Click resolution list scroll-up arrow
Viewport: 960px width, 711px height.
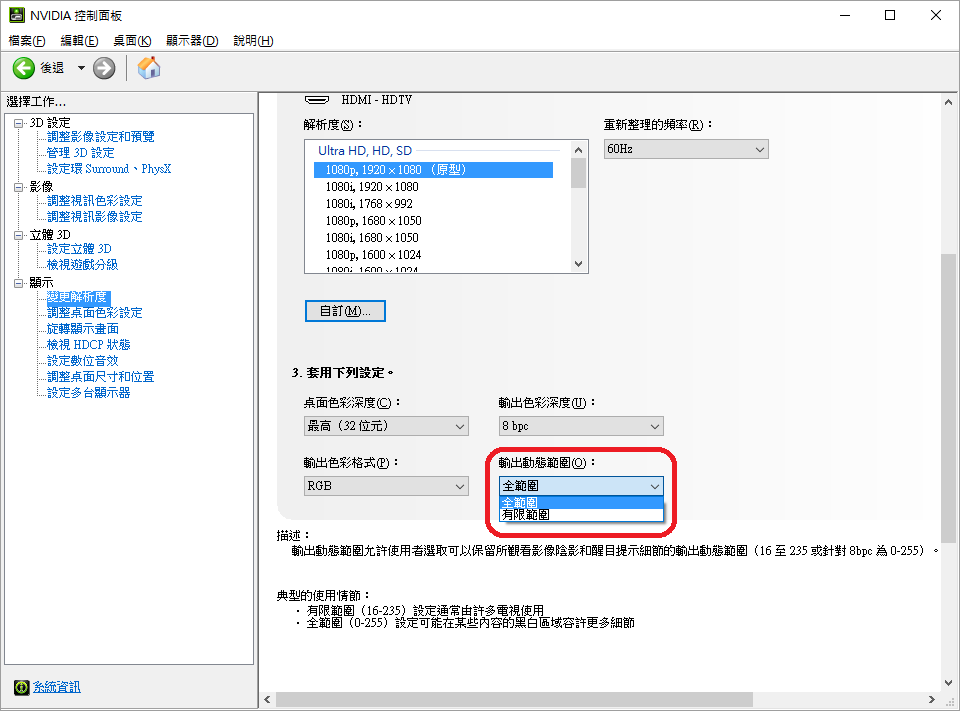(x=579, y=150)
